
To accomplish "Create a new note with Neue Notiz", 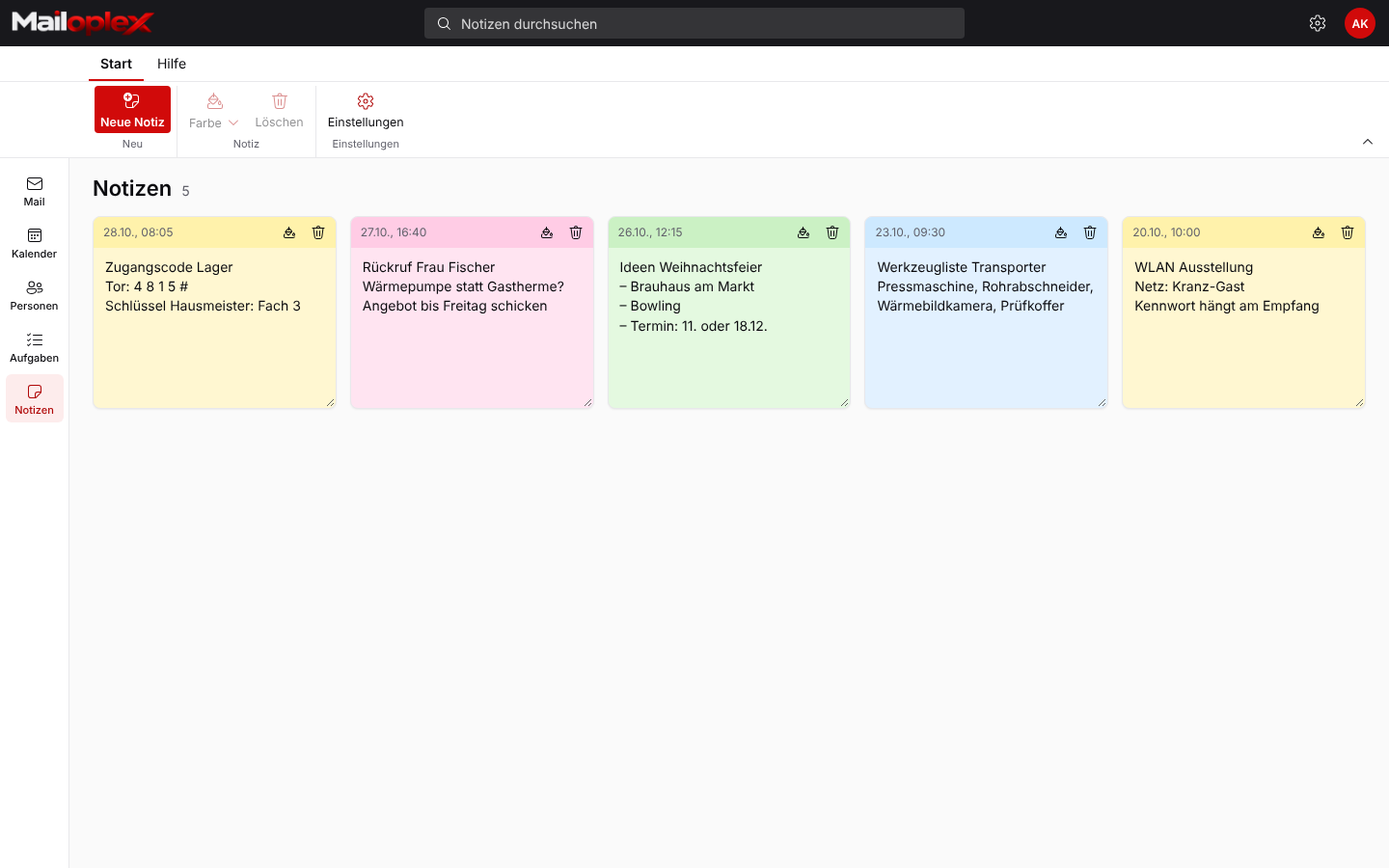I will (x=132, y=110).
